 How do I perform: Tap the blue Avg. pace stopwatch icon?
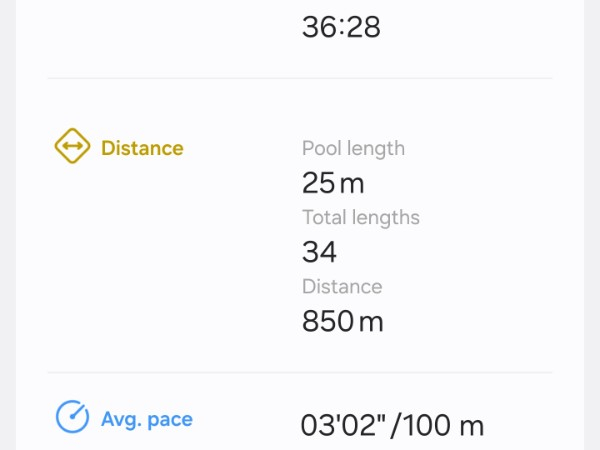coord(72,417)
